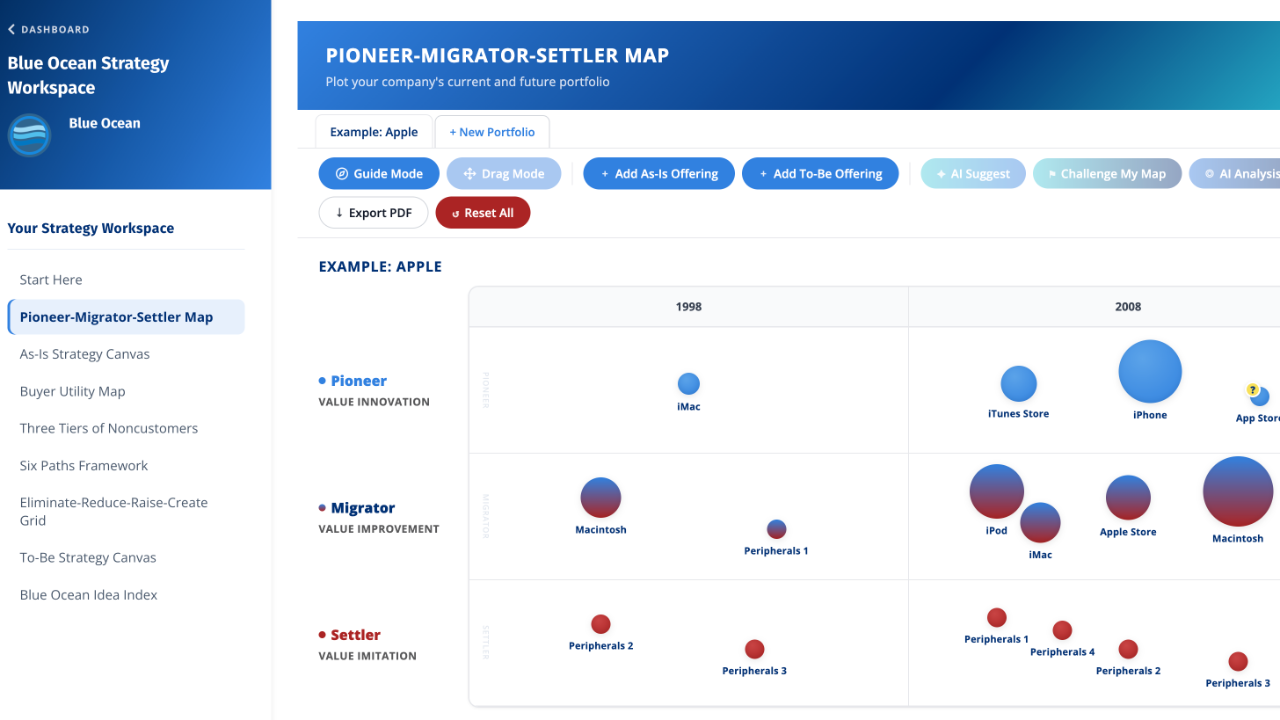Select the Peripherals 3 bubble under 2008
The height and width of the screenshot is (720, 1280).
click(x=1238, y=661)
